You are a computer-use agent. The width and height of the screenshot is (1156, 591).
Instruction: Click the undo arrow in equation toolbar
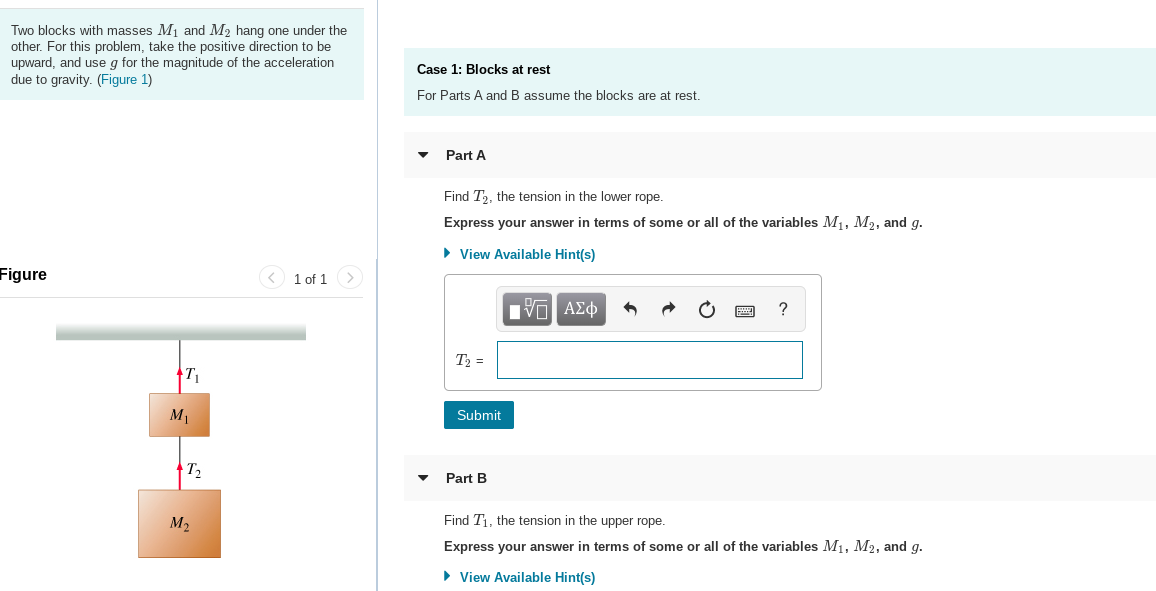(x=630, y=309)
